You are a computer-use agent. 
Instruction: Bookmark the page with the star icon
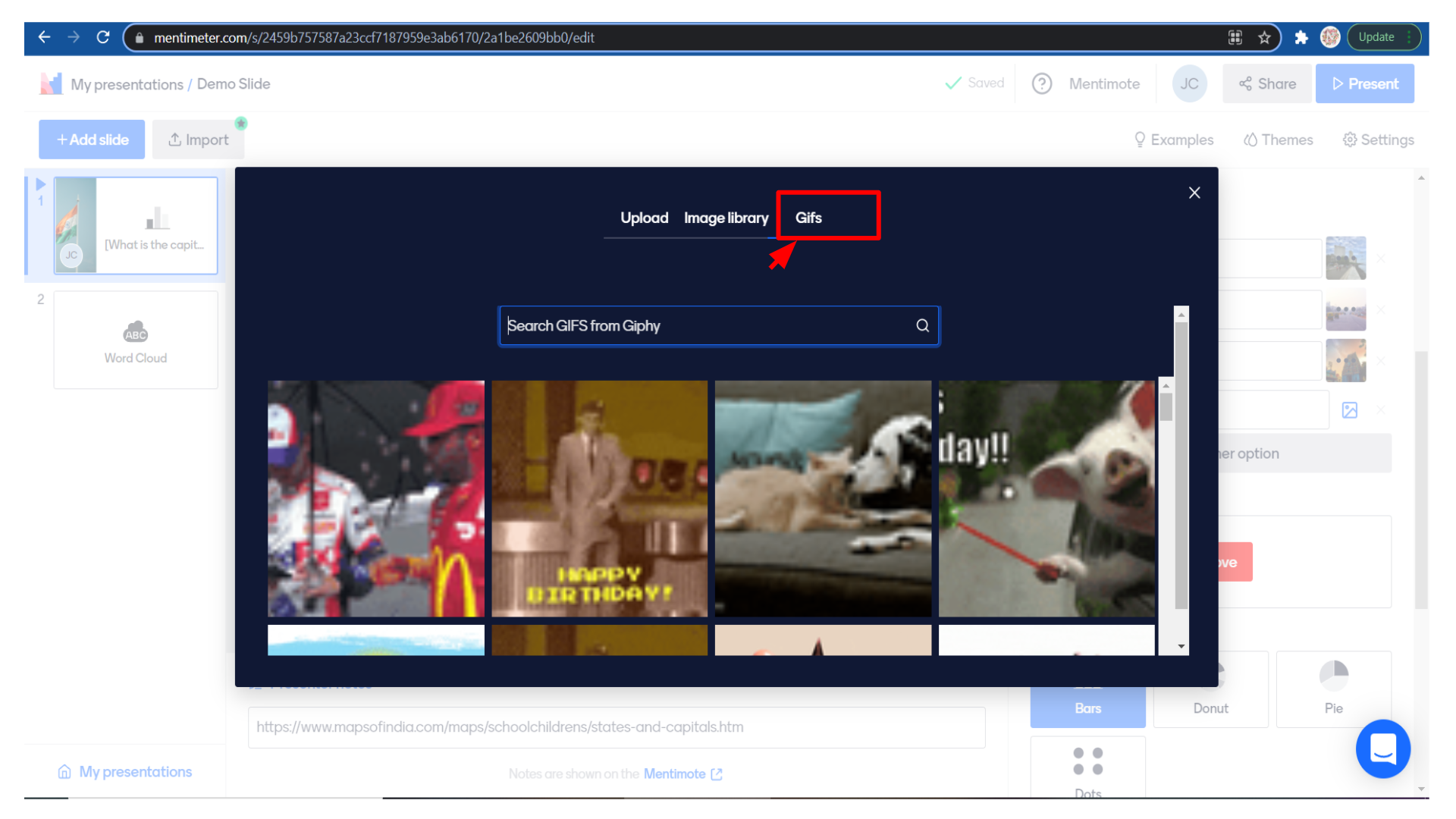pos(1264,37)
